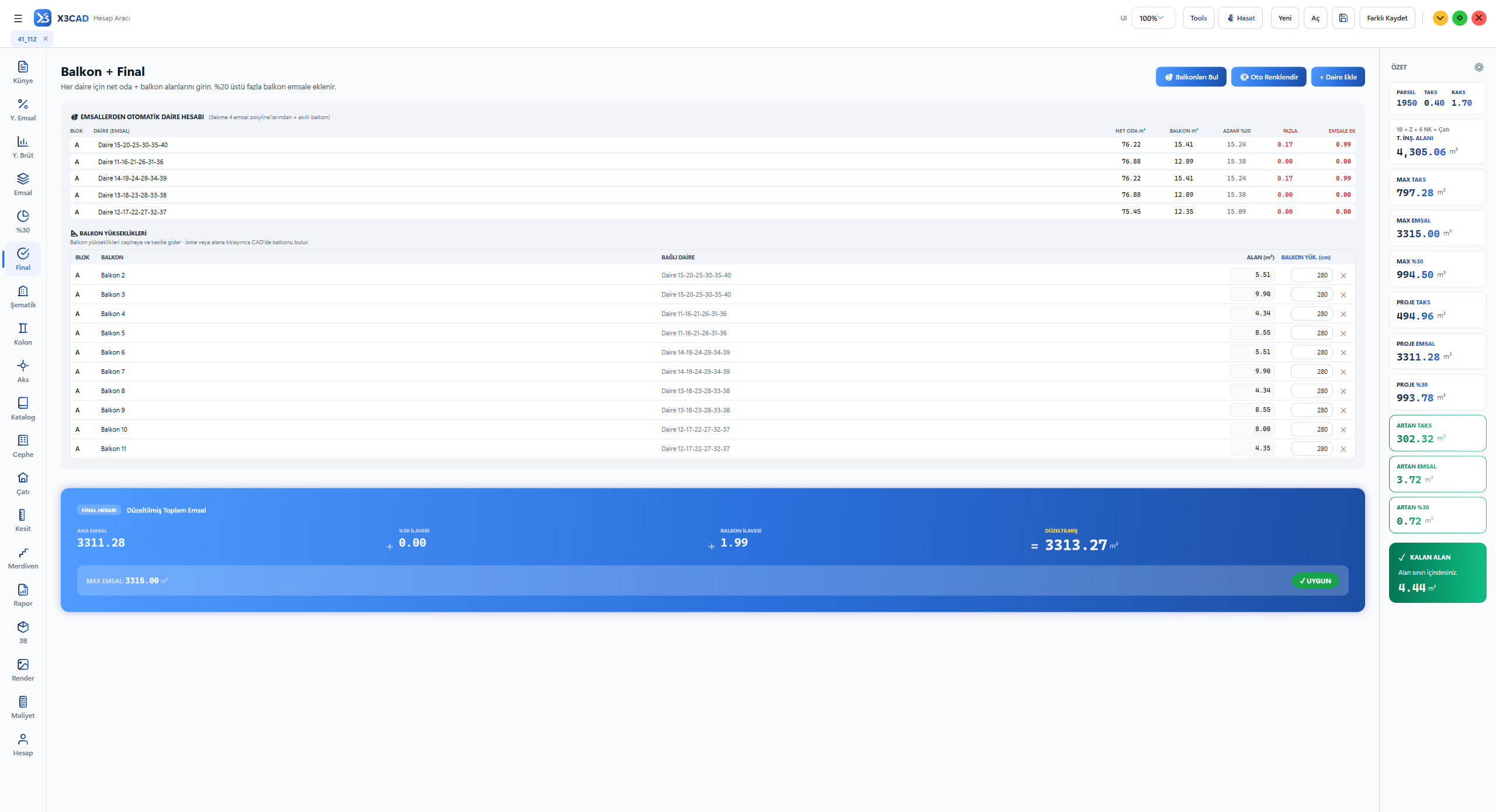This screenshot has height=812, width=1496.
Task: Open the Render section
Action: click(x=23, y=669)
